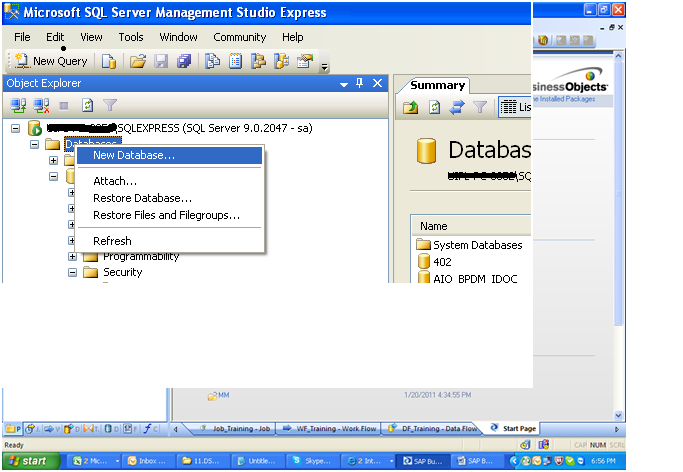Click the Up folder icon in Summary toolbar

point(410,107)
